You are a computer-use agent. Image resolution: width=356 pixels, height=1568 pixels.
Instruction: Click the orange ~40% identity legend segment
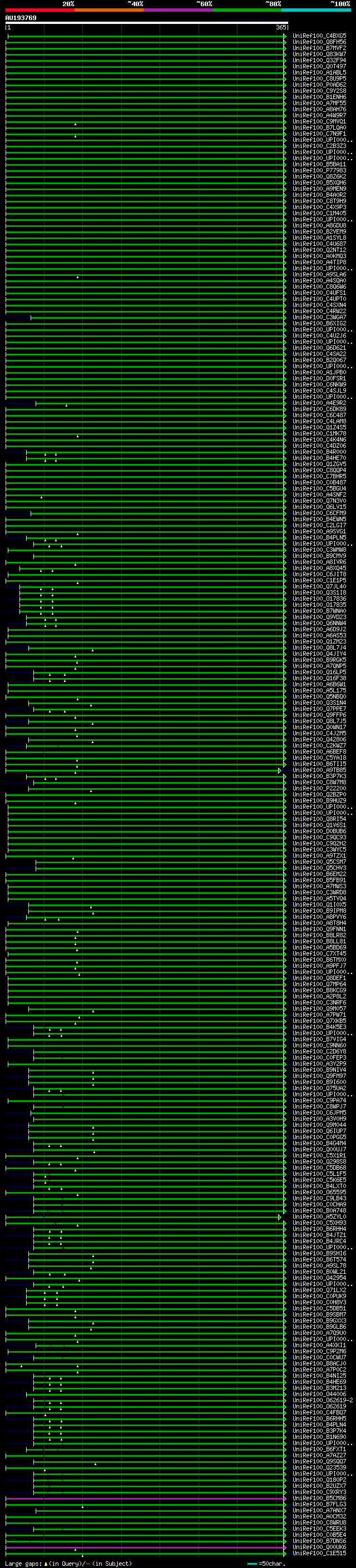[108, 10]
